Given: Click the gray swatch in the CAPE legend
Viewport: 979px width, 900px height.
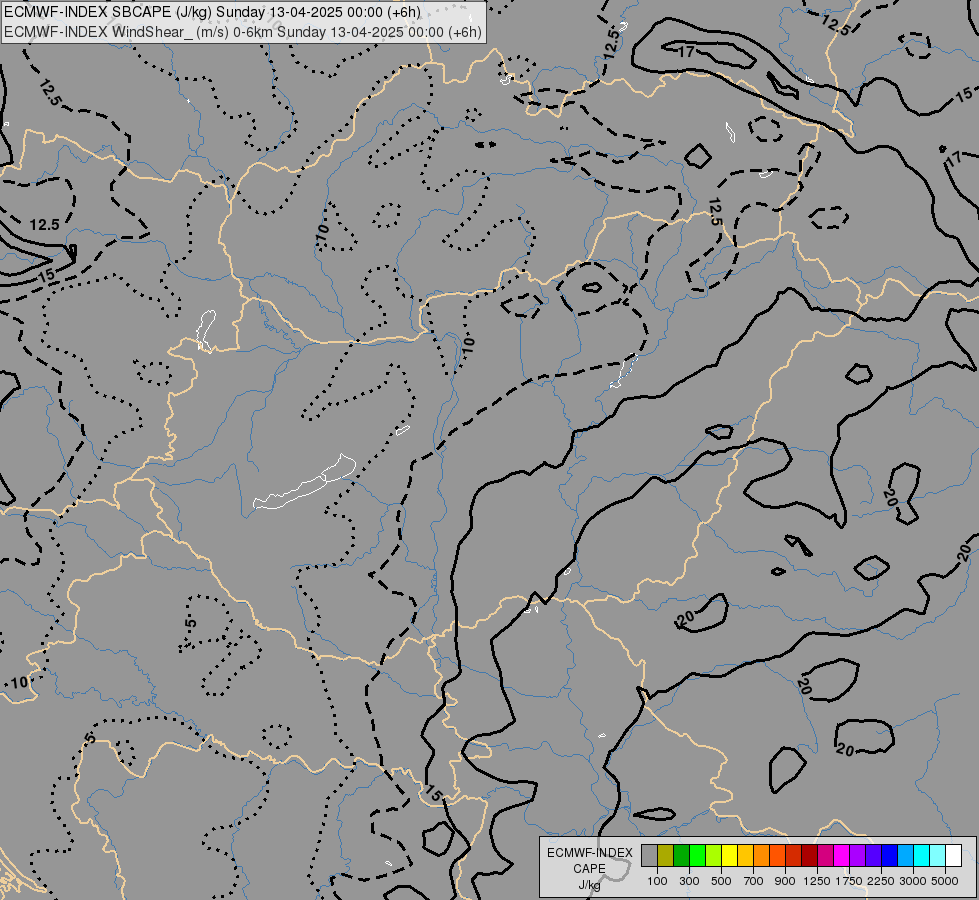Looking at the screenshot, I should pos(649,855).
